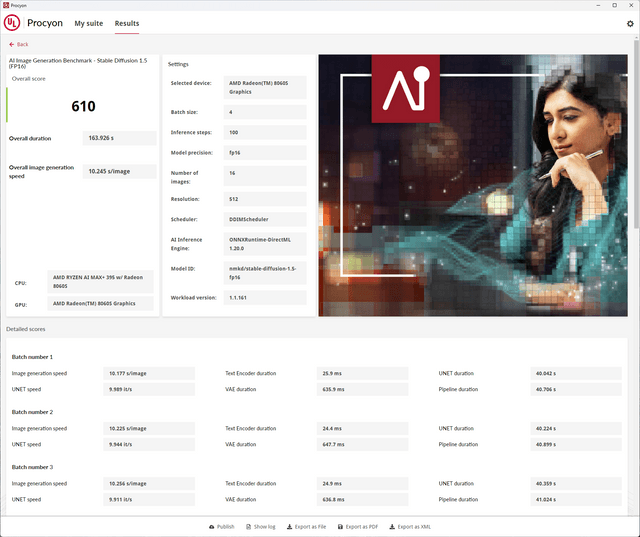This screenshot has width=640, height=537.
Task: Click the CPU value AMD RYZEN AI MAX+
Action: coord(100,282)
